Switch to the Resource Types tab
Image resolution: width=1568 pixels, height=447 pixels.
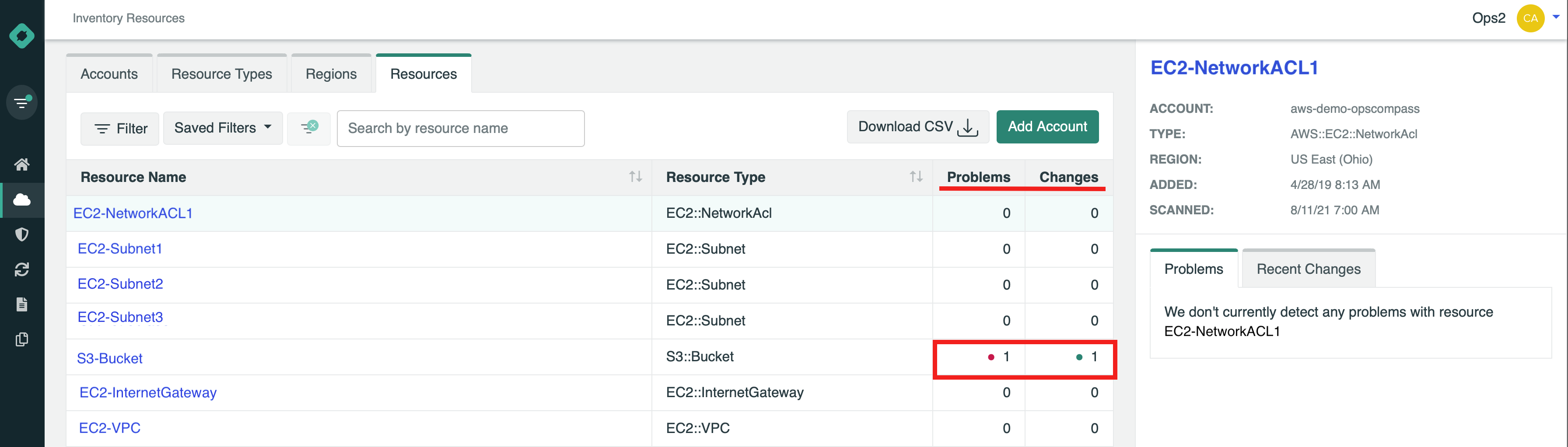221,73
